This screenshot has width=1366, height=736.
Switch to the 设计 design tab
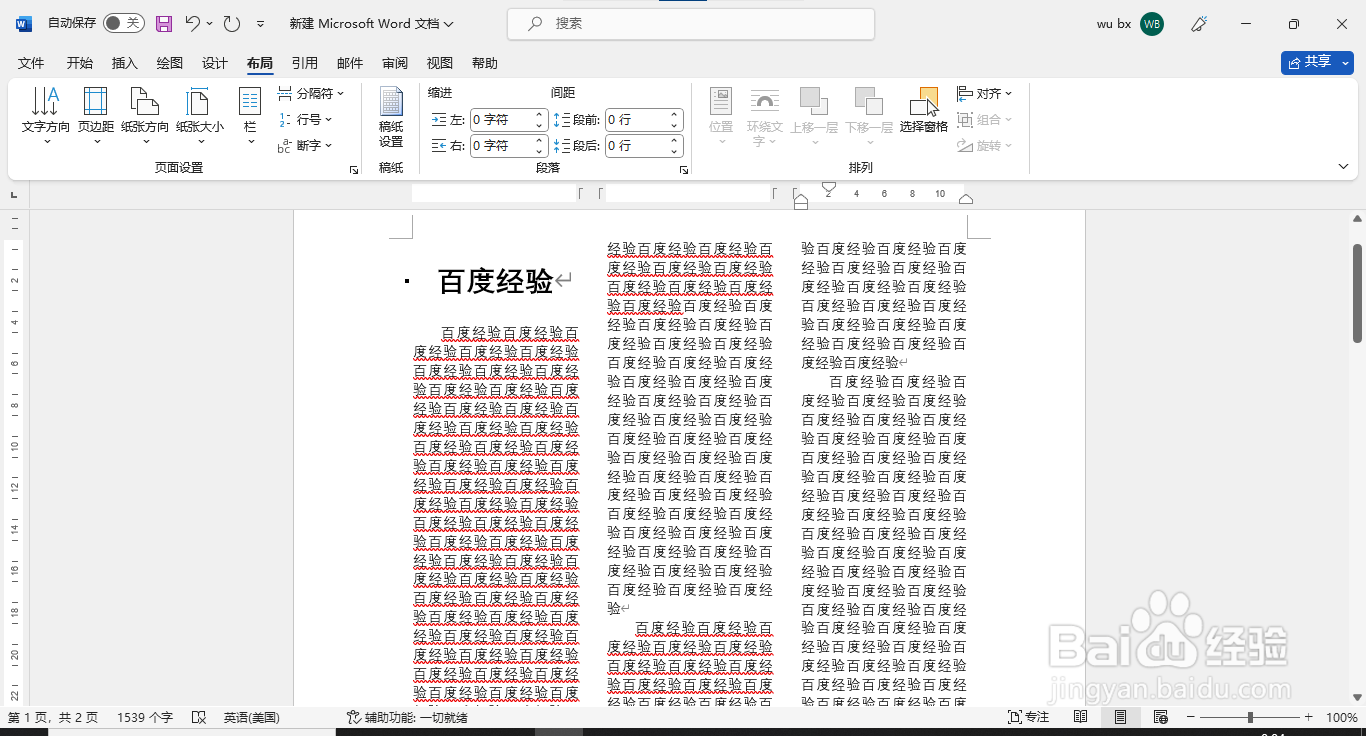point(215,63)
